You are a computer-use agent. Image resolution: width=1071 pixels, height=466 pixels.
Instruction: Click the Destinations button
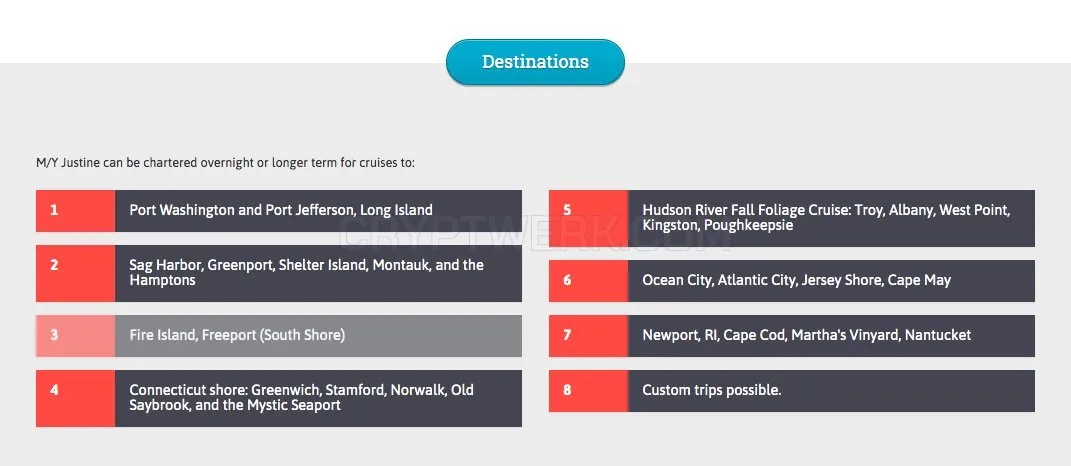pos(535,61)
